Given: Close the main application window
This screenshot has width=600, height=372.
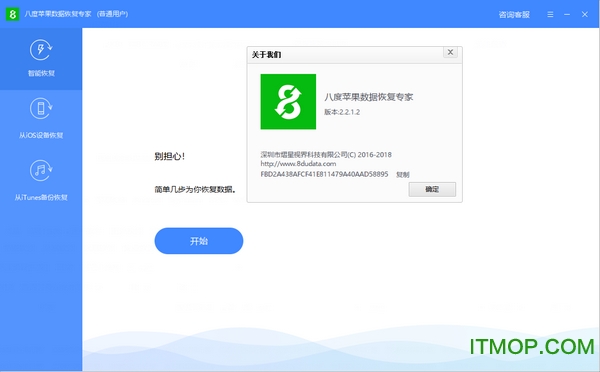Looking at the screenshot, I should tap(585, 14).
